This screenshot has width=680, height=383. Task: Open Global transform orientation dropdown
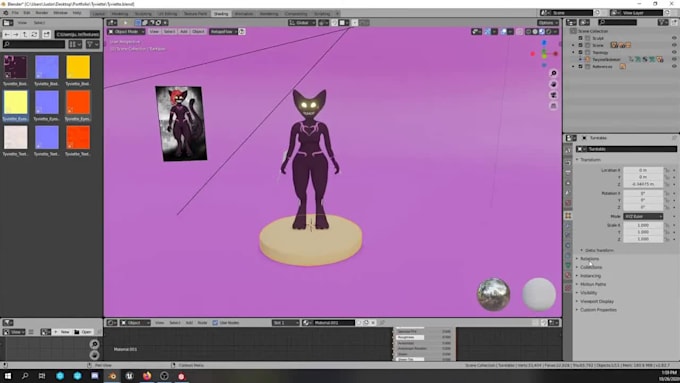(302, 23)
